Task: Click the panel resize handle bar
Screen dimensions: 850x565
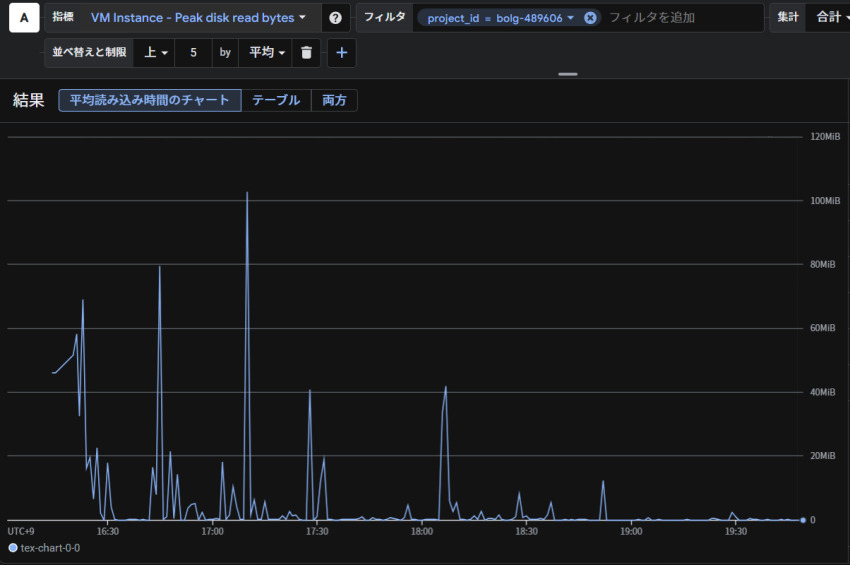Action: [568, 74]
